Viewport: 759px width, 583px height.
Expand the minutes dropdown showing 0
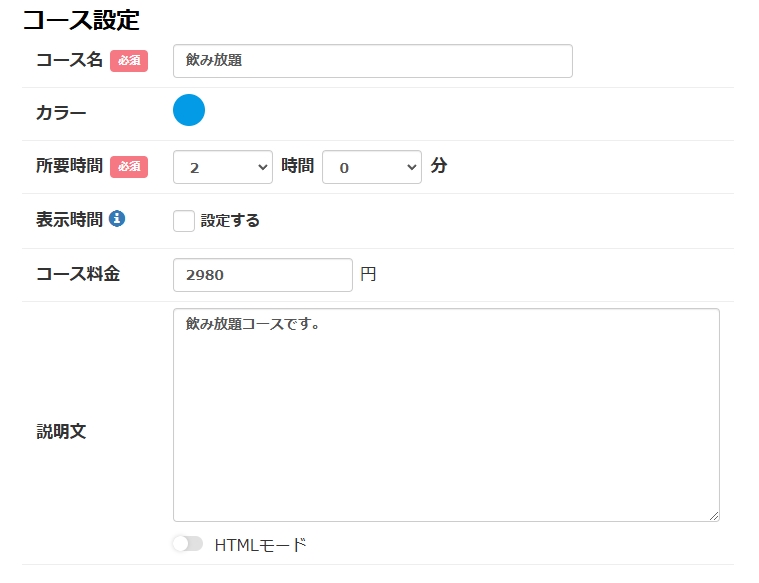(x=372, y=167)
